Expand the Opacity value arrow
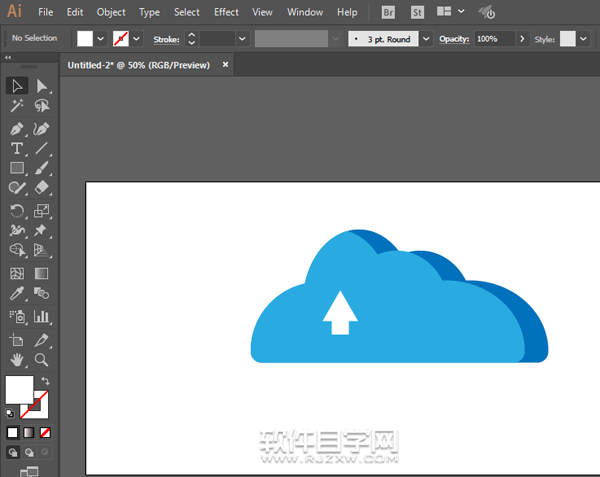 [x=522, y=38]
